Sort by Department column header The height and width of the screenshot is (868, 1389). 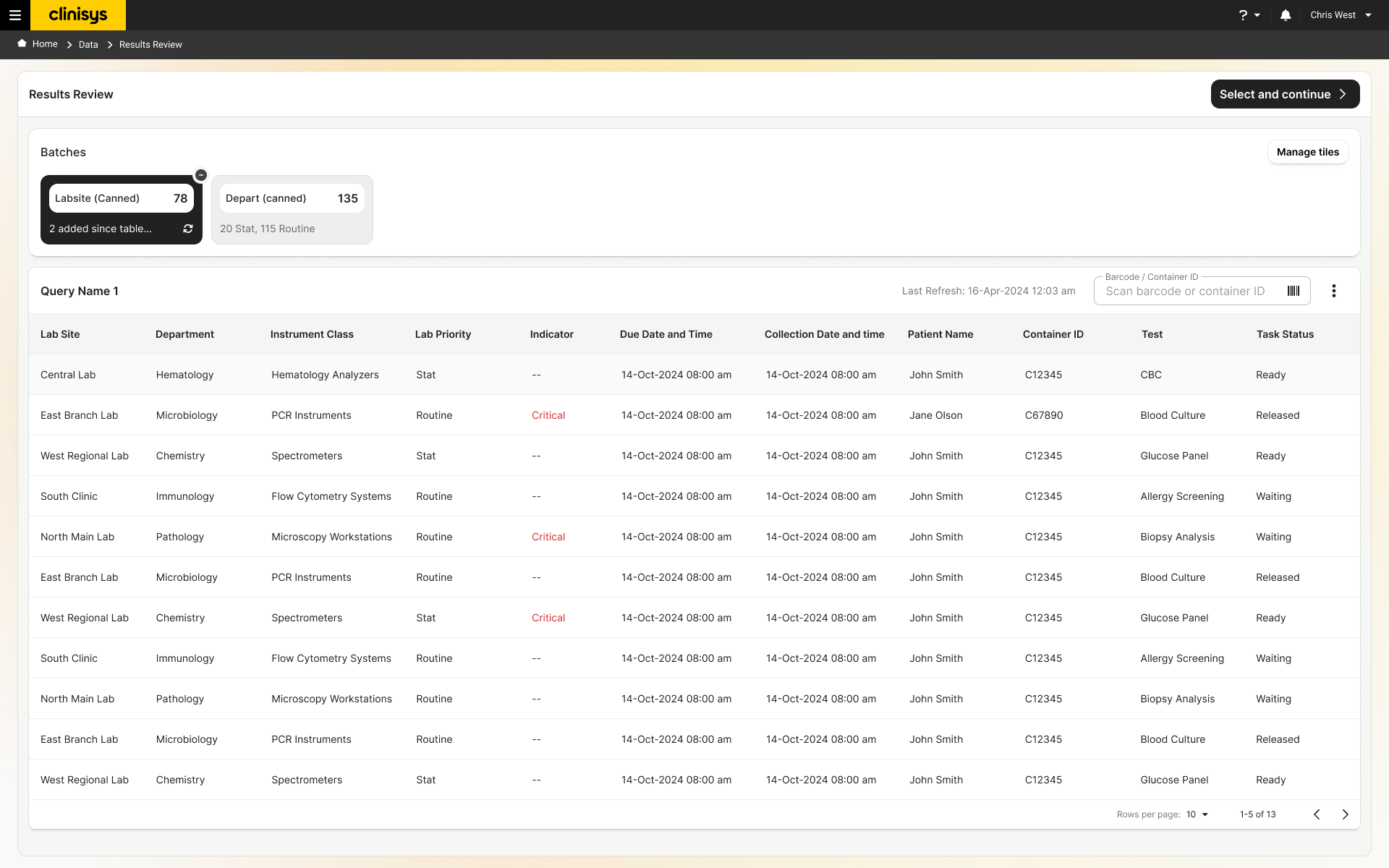pyautogui.click(x=184, y=334)
